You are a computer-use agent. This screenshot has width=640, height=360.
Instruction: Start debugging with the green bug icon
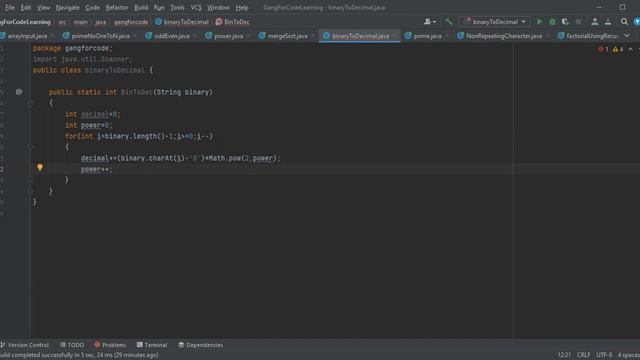click(552, 22)
